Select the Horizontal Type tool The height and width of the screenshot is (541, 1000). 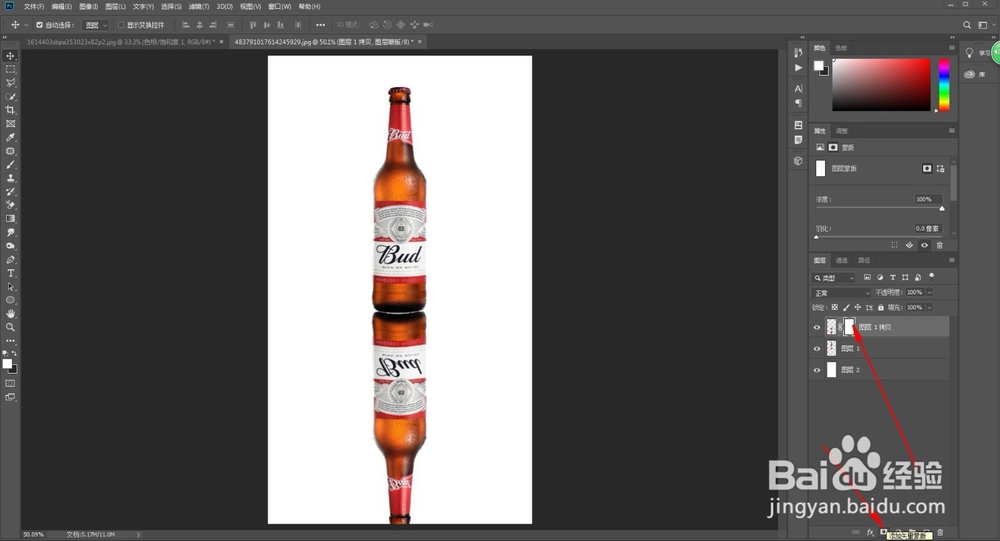pos(10,273)
